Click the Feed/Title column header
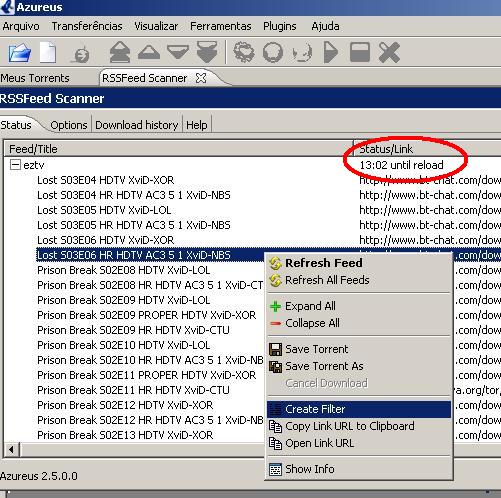This screenshot has height=498, width=501. pos(179,149)
